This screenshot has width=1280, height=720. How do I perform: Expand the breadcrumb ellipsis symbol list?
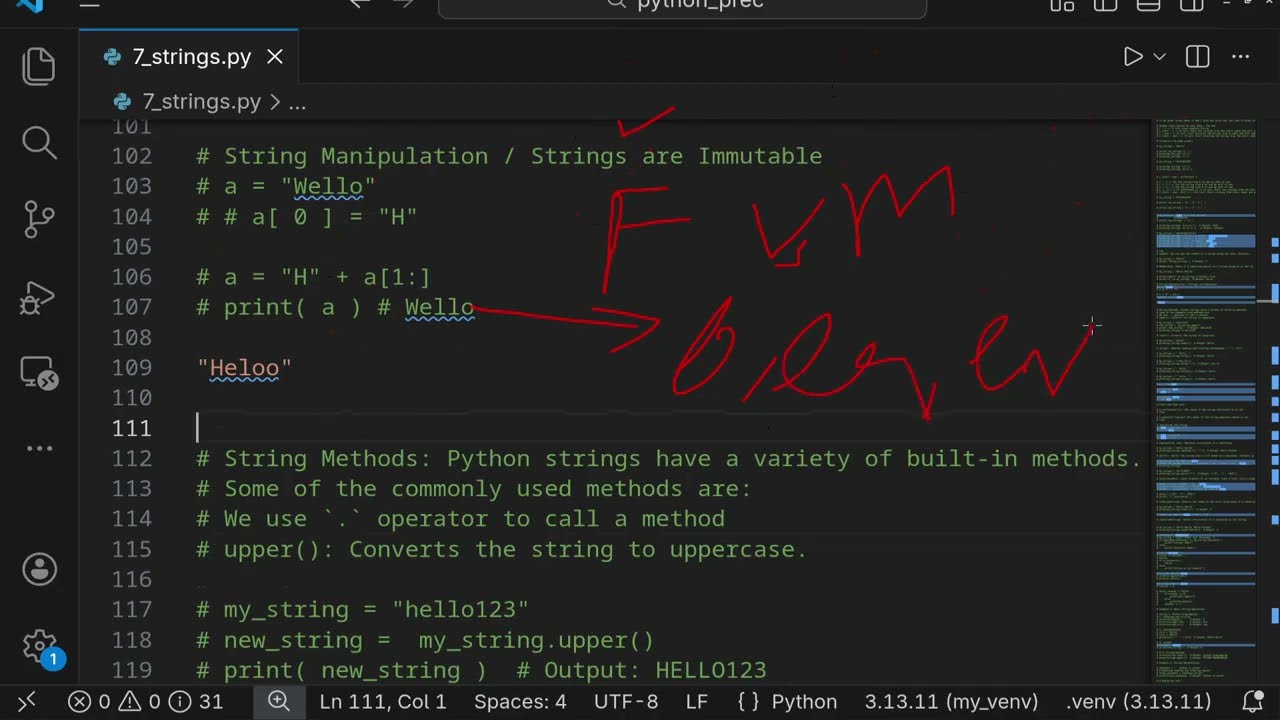(297, 102)
